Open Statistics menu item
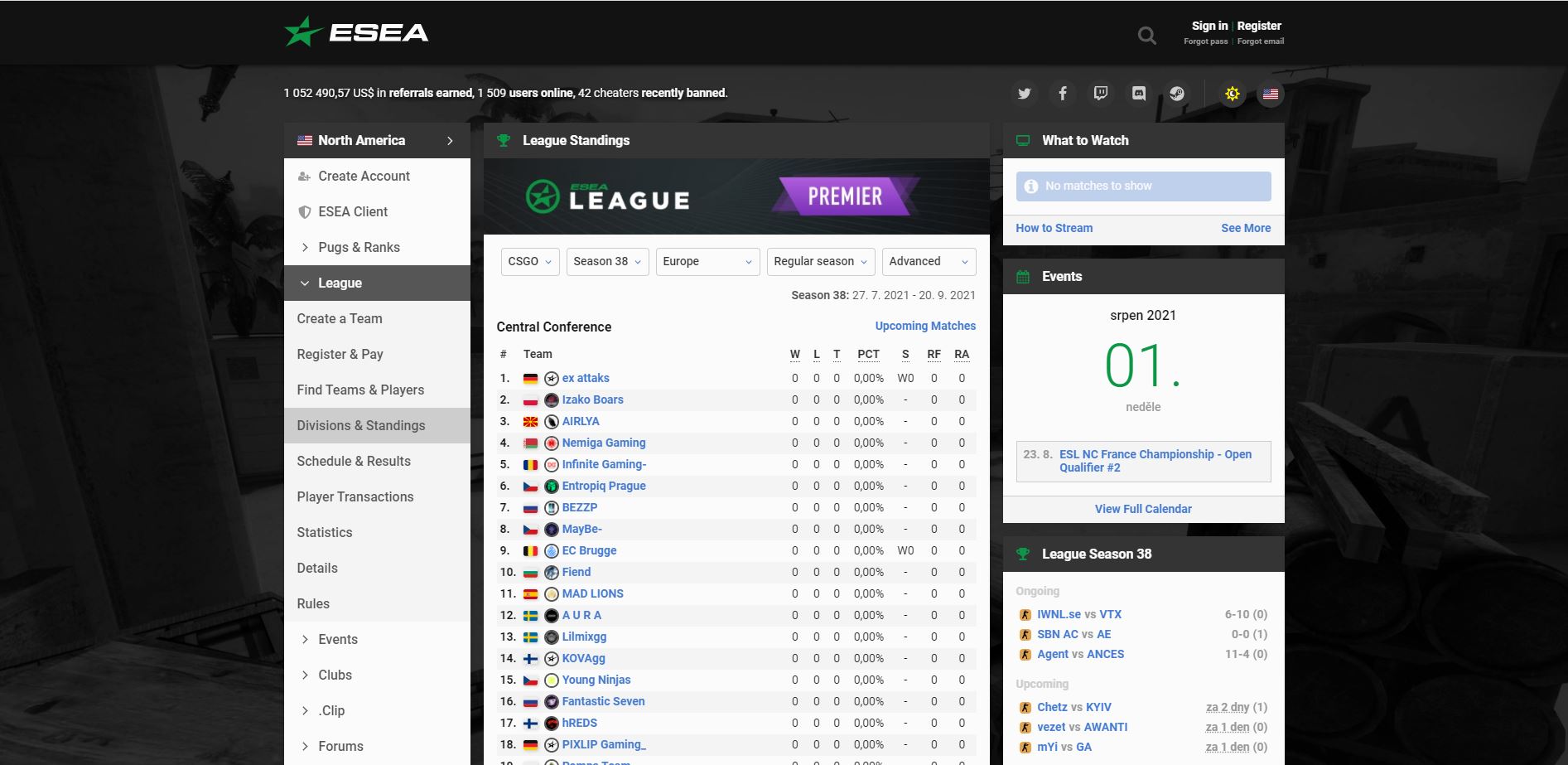The width and height of the screenshot is (1568, 765). pos(377,533)
